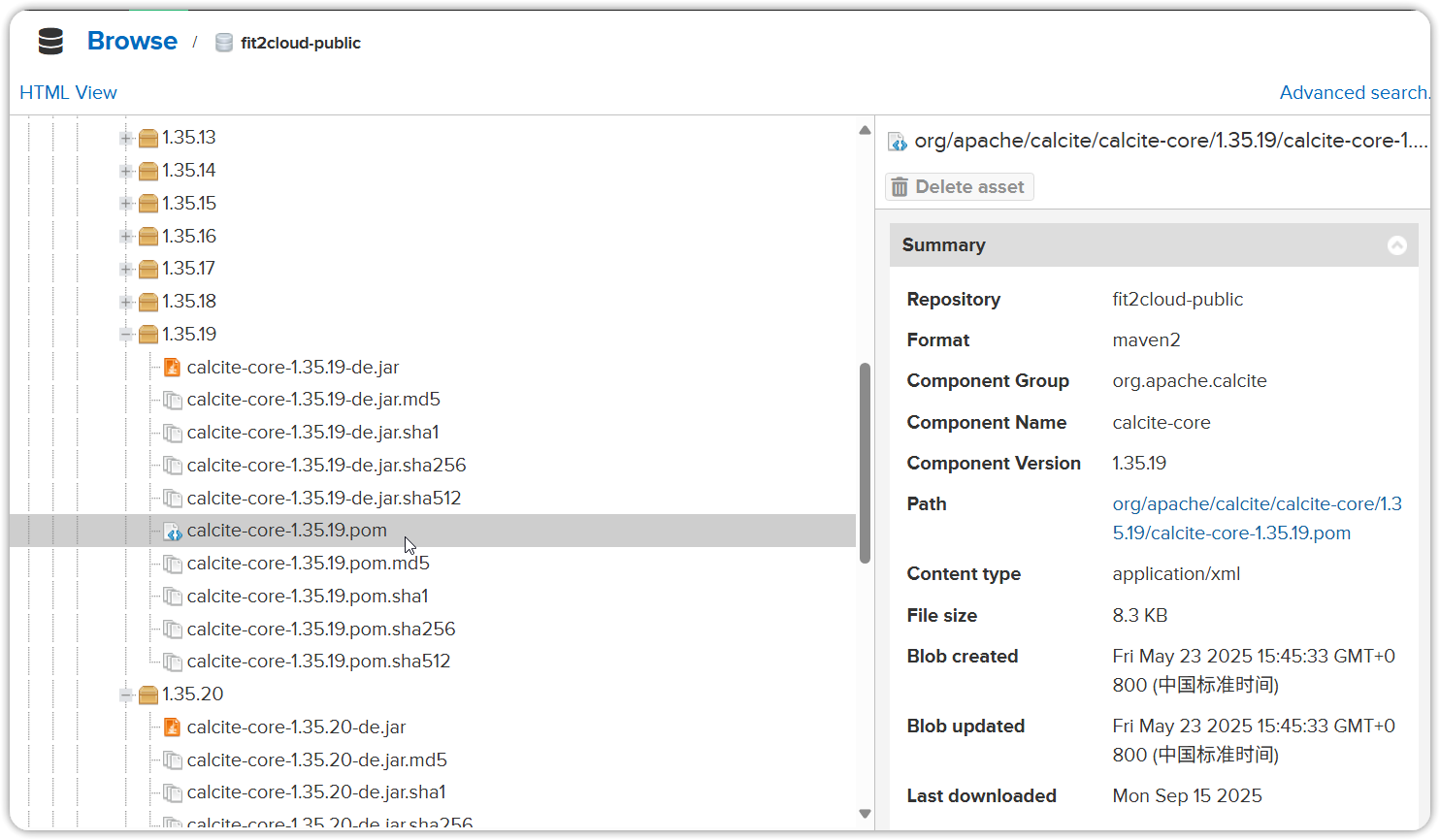Click the fit2cloud-public repository cylinder icon
1440x840 pixels.
click(224, 43)
